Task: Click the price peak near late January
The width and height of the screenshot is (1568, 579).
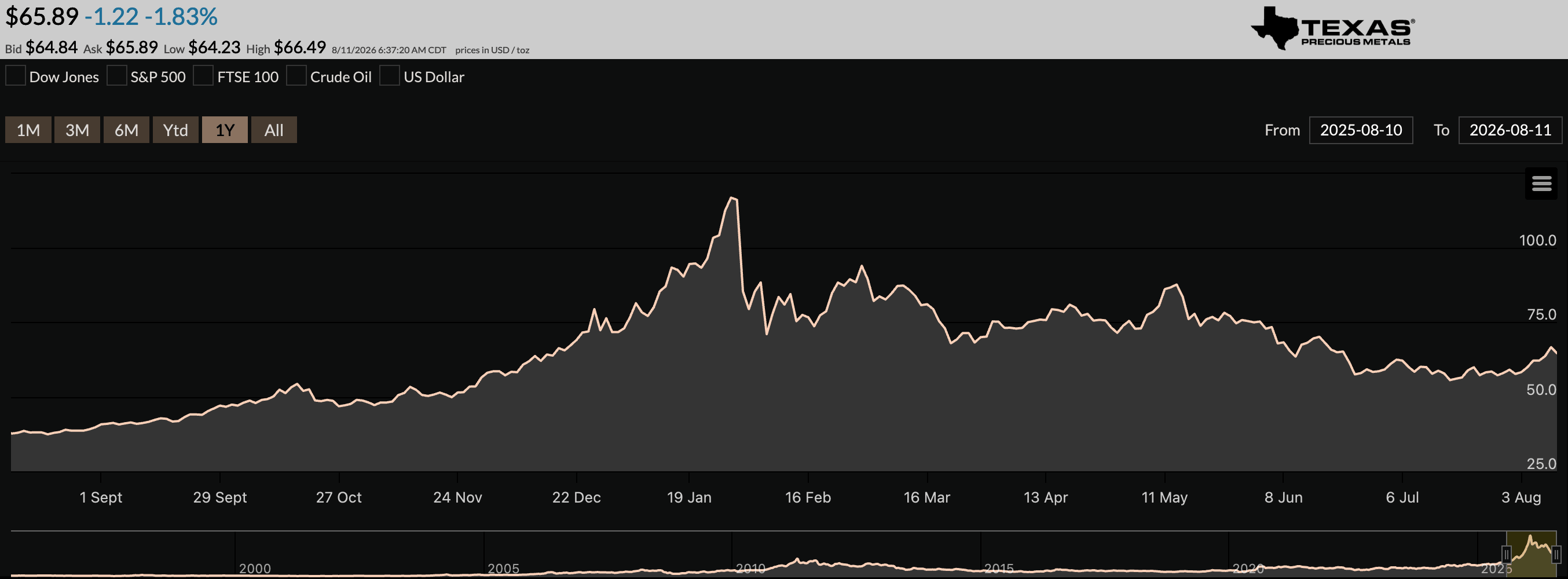Action: [732, 198]
